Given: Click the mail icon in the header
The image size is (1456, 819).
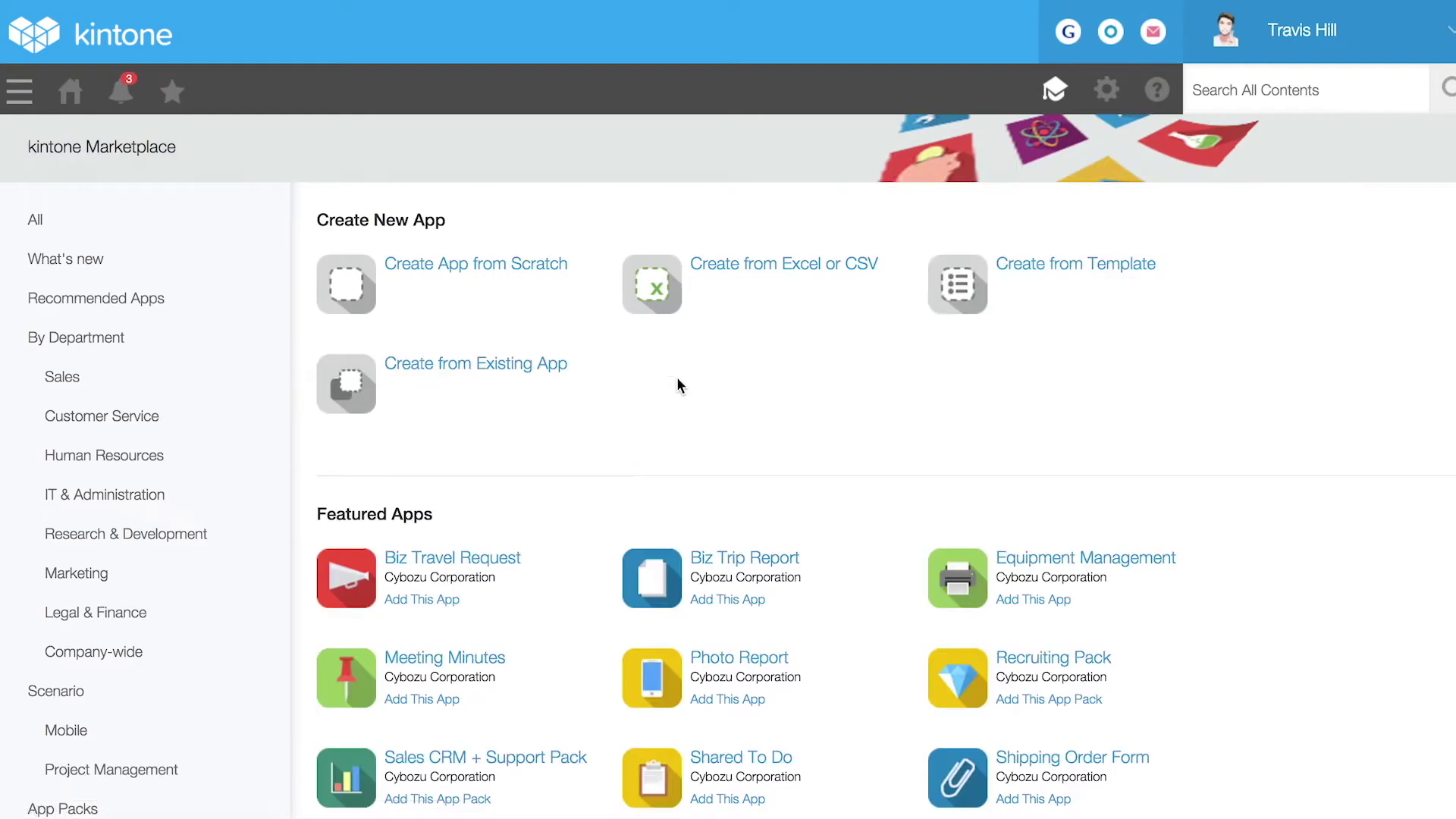Looking at the screenshot, I should (x=1153, y=32).
